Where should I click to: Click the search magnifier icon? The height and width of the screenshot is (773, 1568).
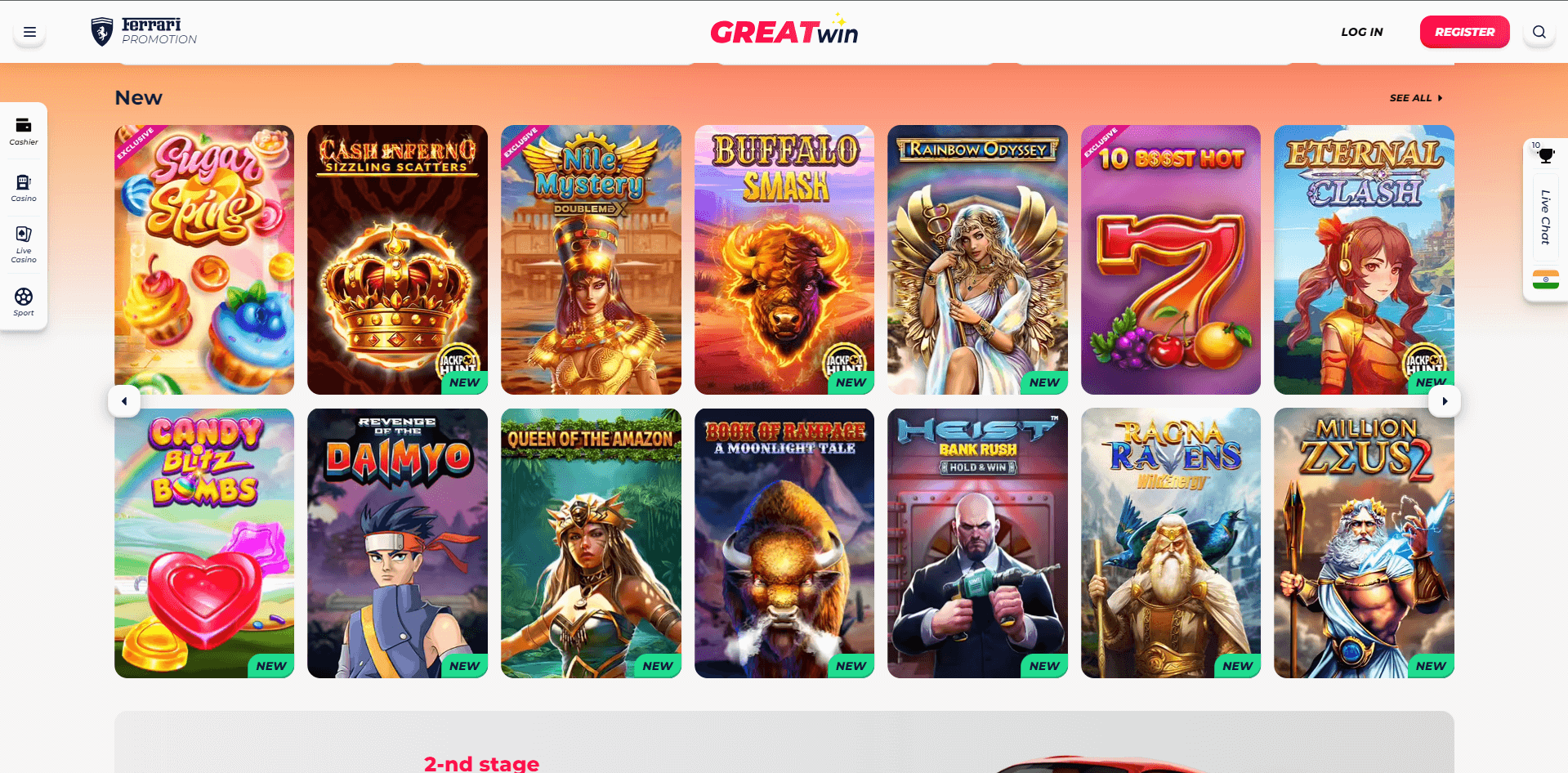(1539, 32)
